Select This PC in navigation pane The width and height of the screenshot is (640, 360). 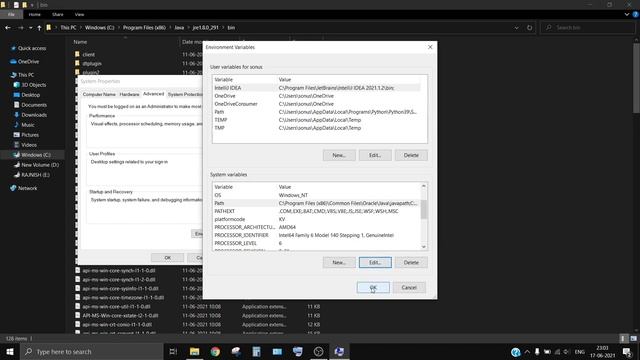pyautogui.click(x=26, y=75)
